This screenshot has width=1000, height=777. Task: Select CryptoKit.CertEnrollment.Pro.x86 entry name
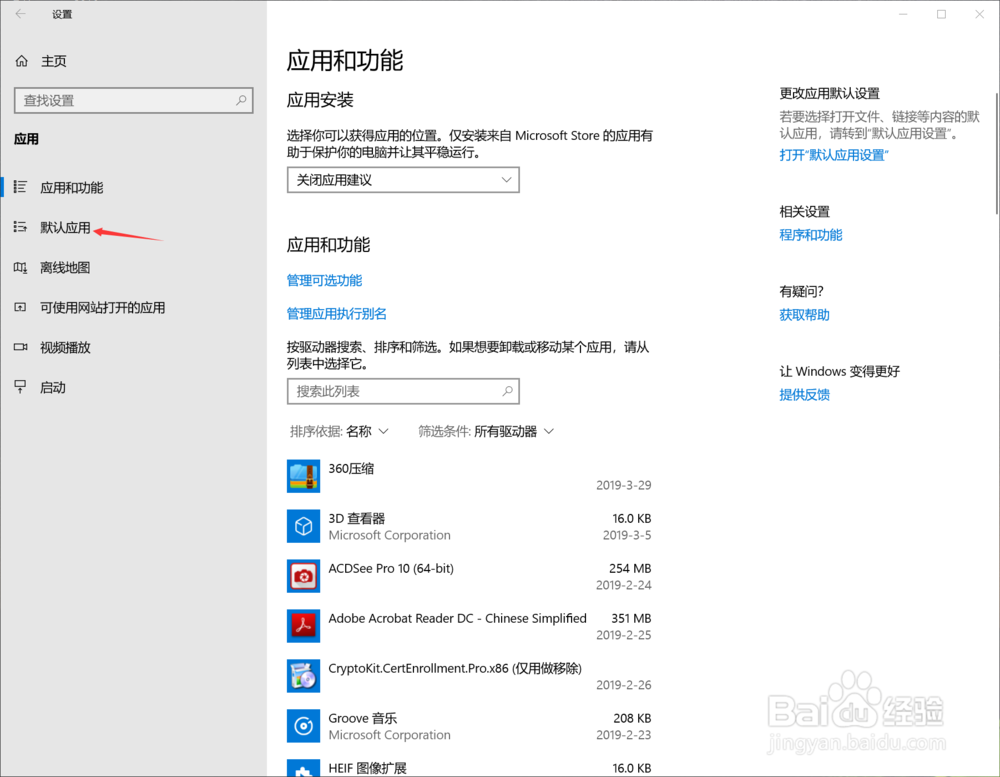(x=455, y=668)
